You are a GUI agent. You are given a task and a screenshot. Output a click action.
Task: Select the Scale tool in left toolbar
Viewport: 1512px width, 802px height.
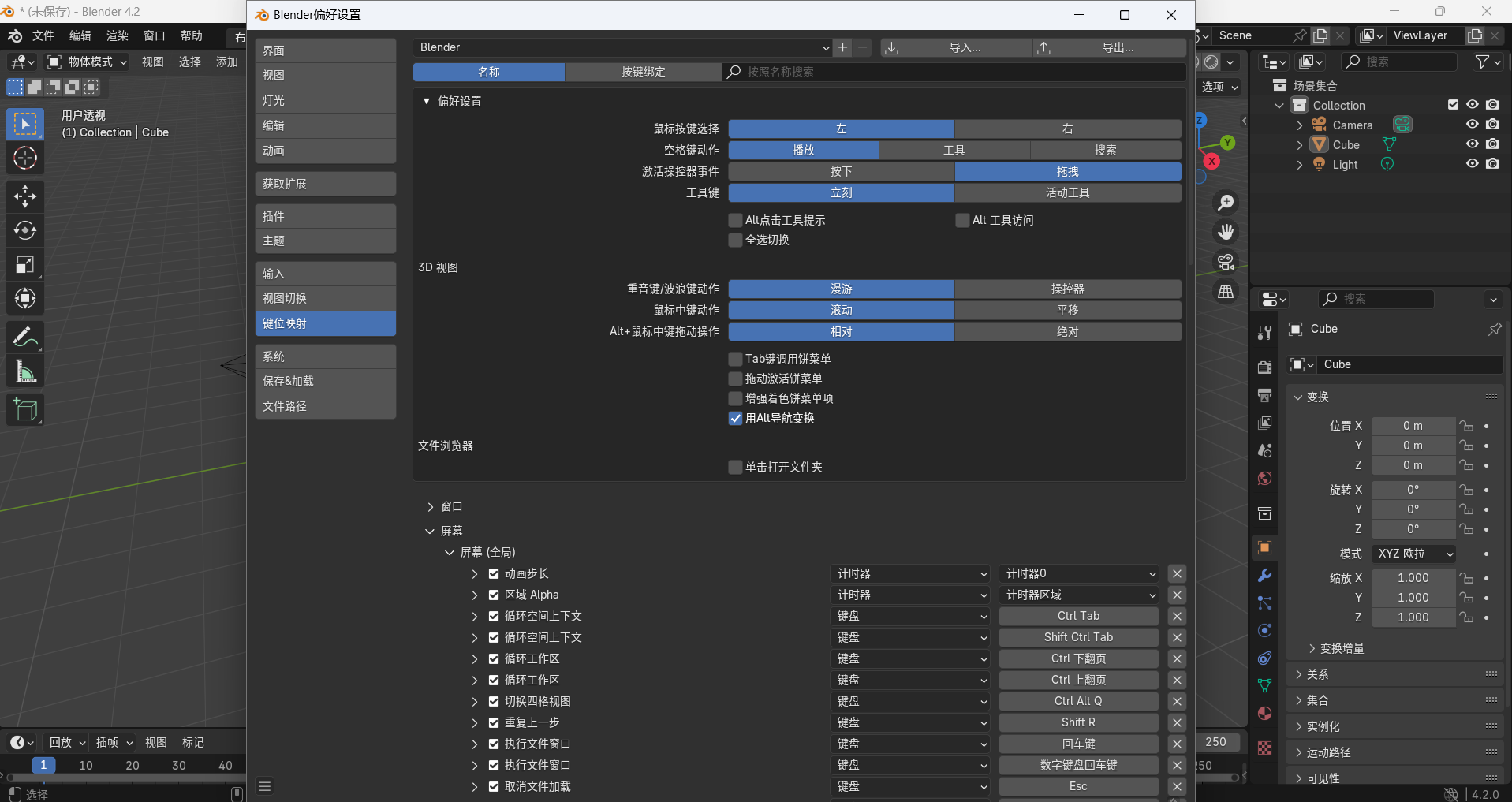[x=25, y=265]
